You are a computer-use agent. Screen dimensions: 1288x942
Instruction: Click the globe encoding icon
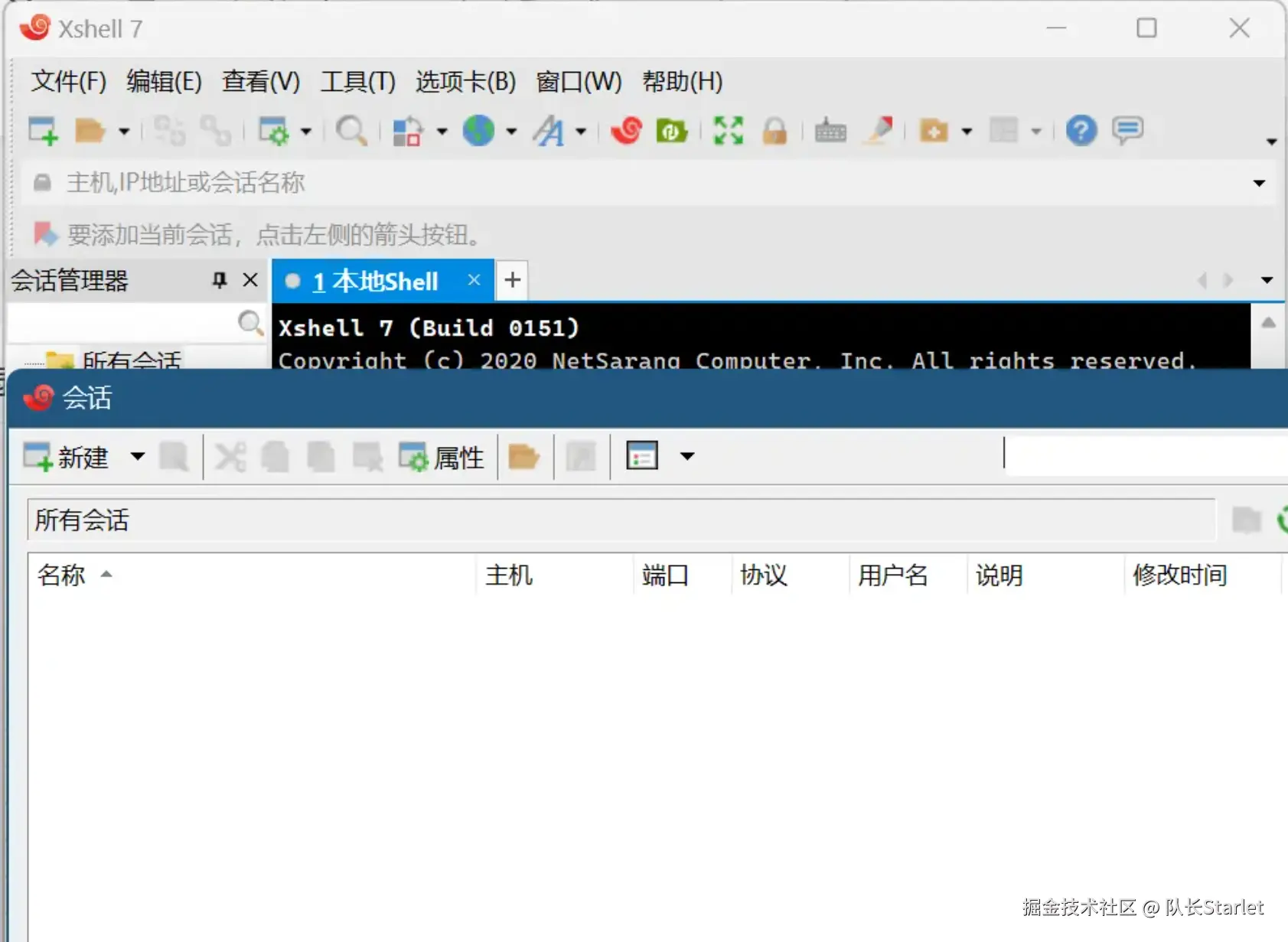pyautogui.click(x=479, y=131)
